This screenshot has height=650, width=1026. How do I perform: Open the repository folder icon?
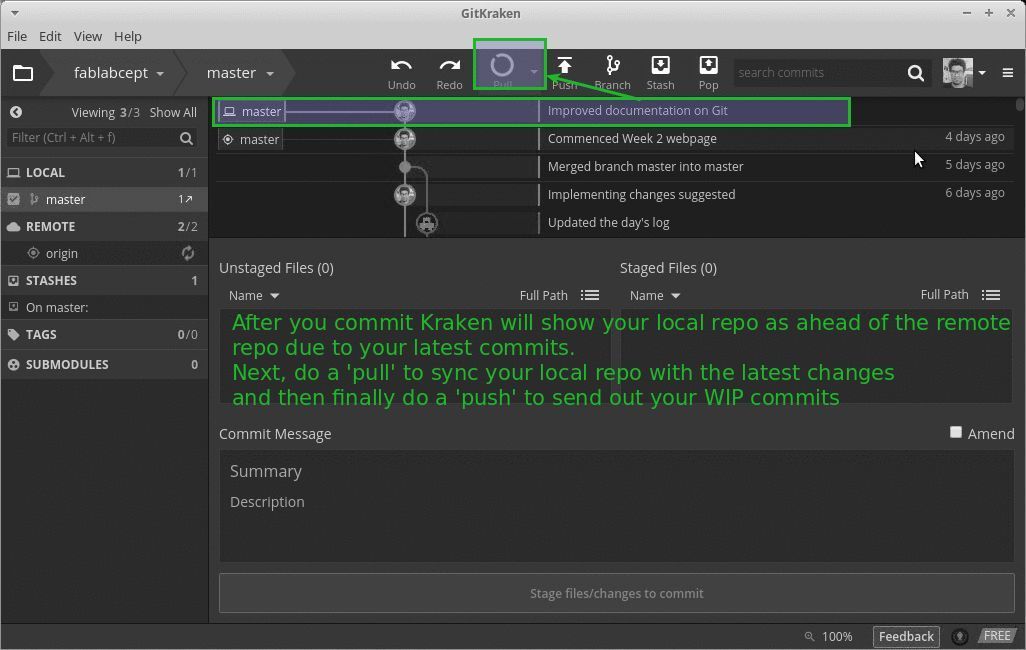click(x=23, y=73)
